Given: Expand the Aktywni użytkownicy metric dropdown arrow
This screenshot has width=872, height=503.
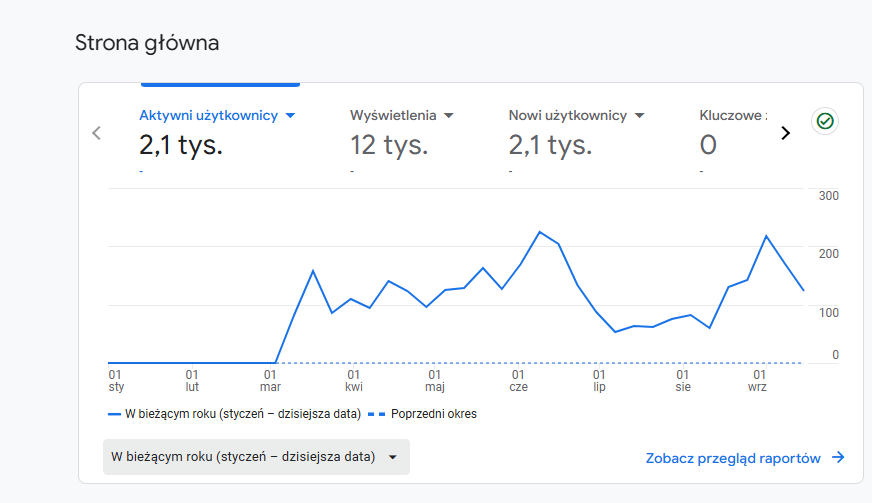Looking at the screenshot, I should click(x=290, y=116).
